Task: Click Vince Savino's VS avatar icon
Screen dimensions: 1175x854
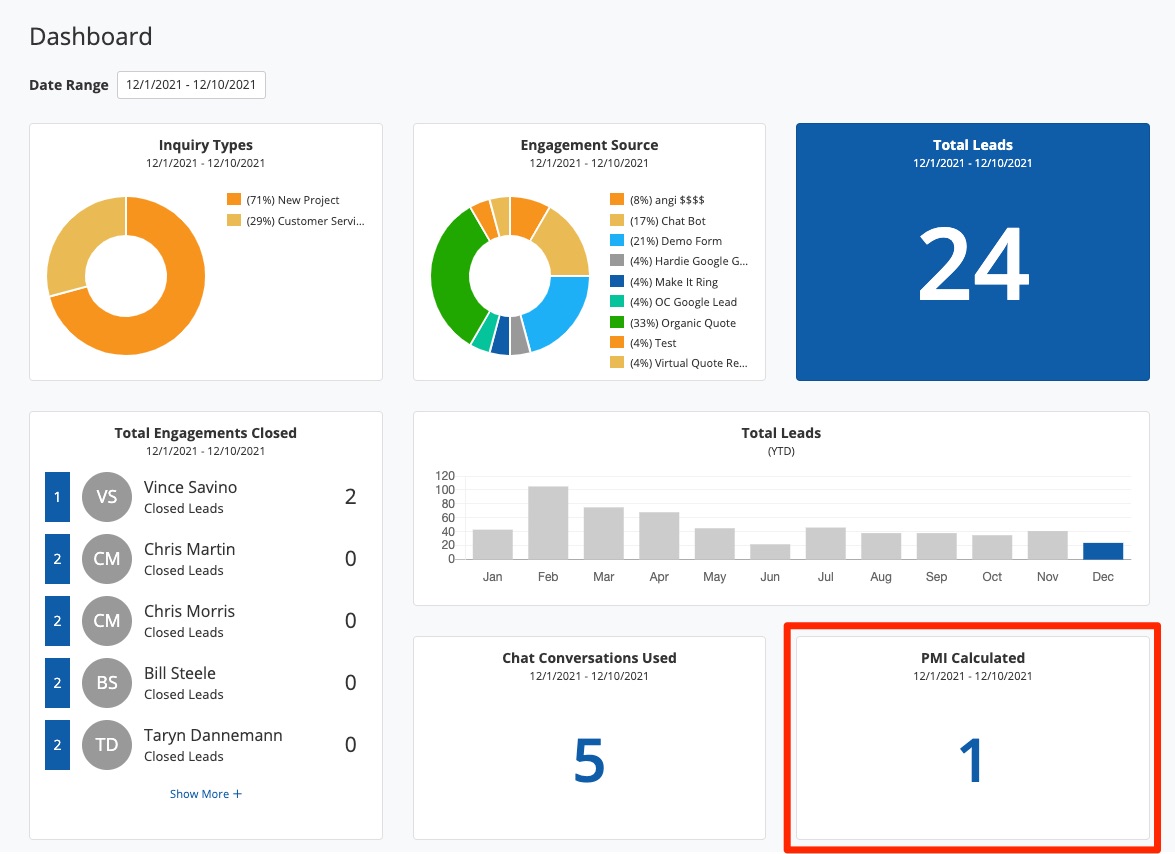Action: (x=107, y=497)
